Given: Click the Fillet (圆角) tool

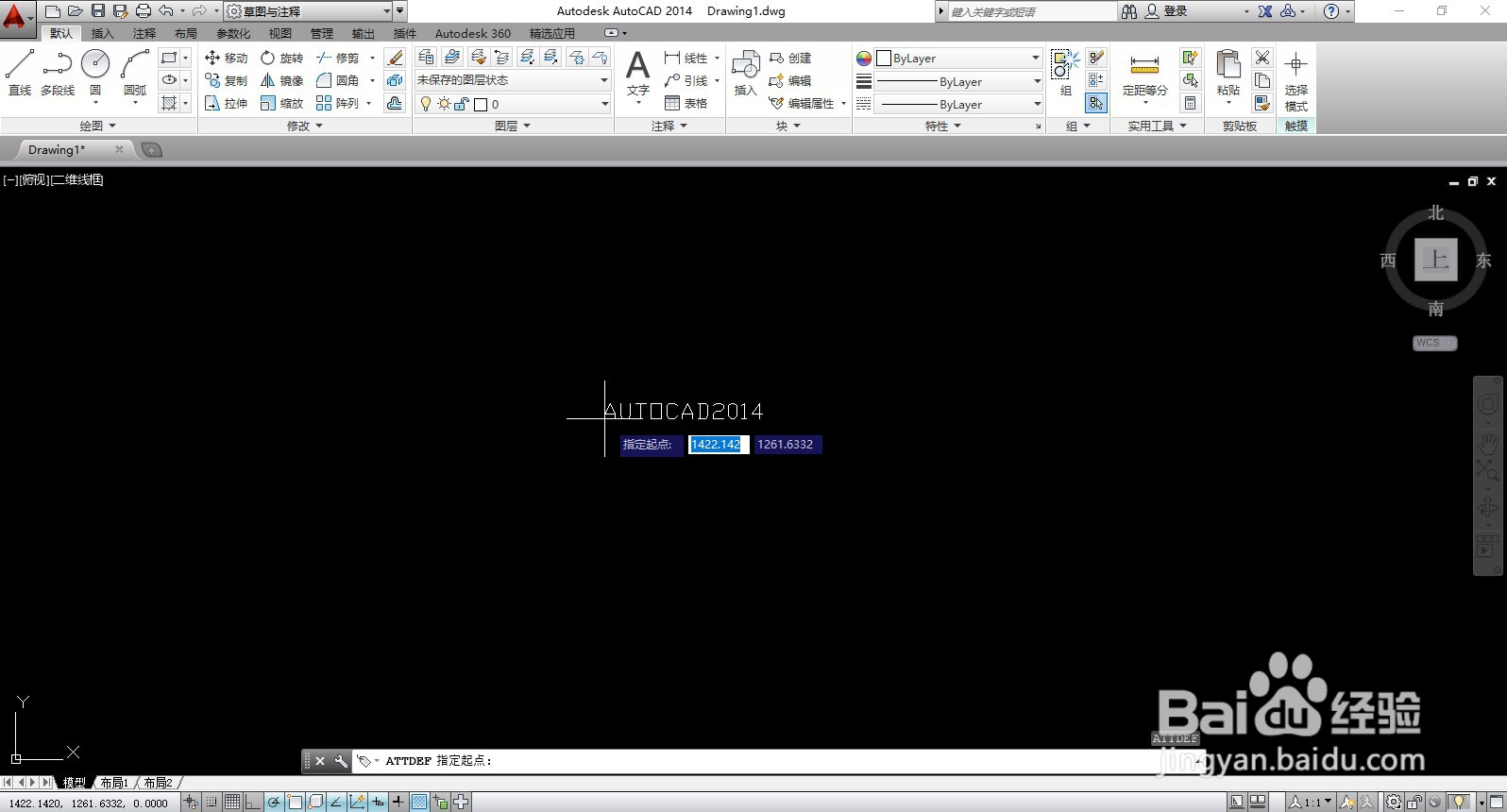Looking at the screenshot, I should (x=337, y=80).
